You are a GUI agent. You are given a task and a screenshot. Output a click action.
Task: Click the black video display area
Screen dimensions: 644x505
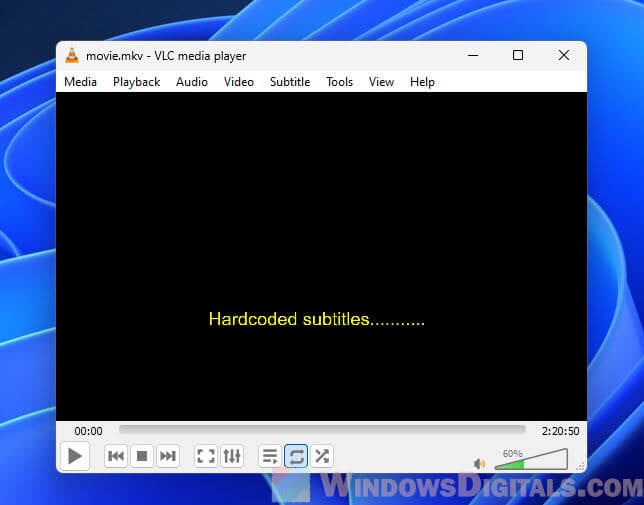321,256
